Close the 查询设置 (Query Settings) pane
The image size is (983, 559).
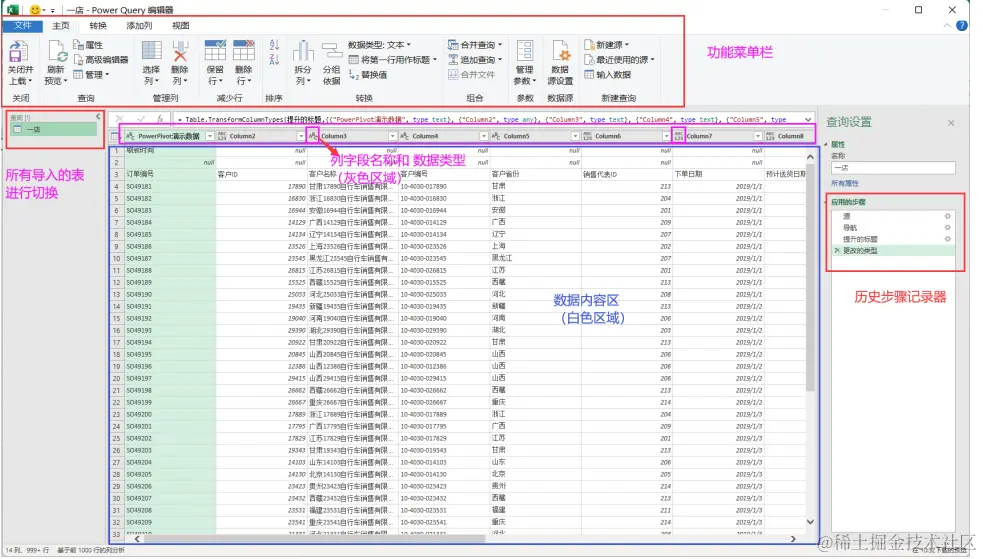click(951, 123)
